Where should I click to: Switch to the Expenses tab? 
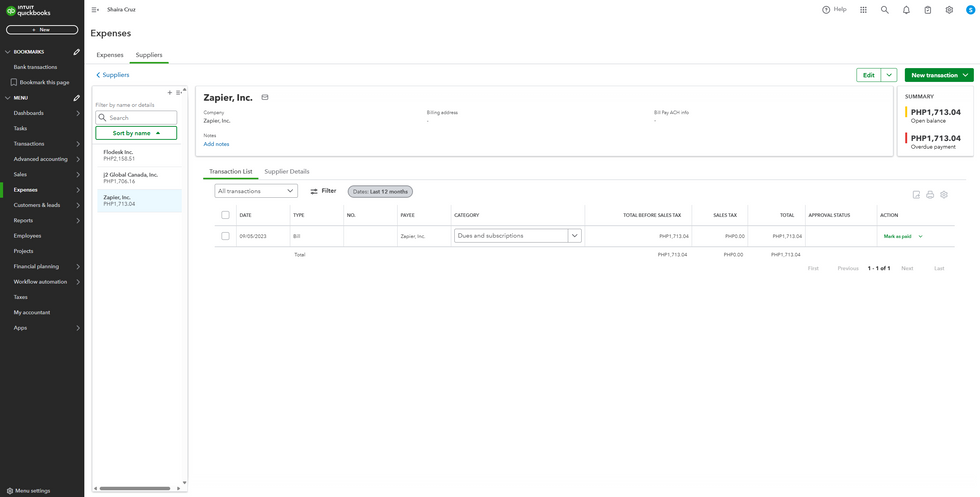point(110,55)
